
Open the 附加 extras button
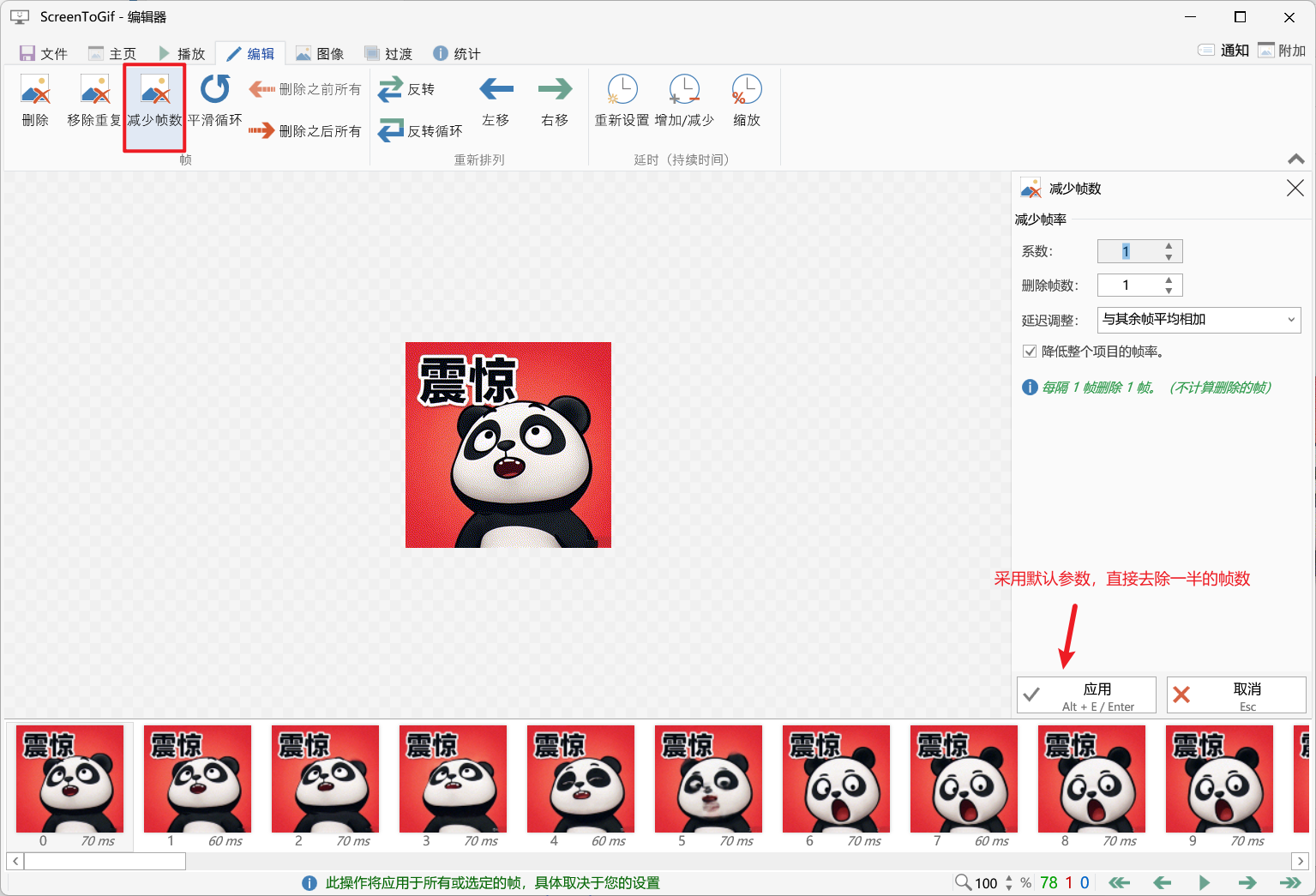tap(1282, 50)
